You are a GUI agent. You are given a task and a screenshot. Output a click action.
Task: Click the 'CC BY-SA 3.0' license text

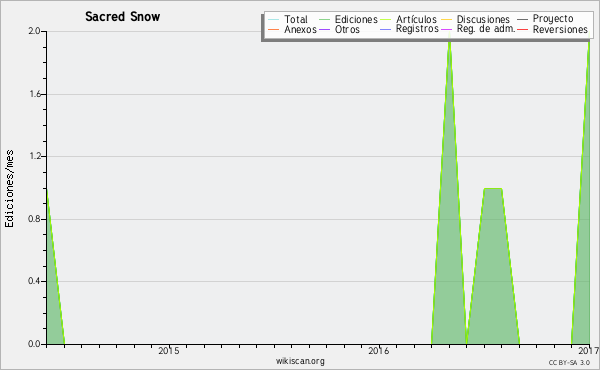(x=569, y=363)
